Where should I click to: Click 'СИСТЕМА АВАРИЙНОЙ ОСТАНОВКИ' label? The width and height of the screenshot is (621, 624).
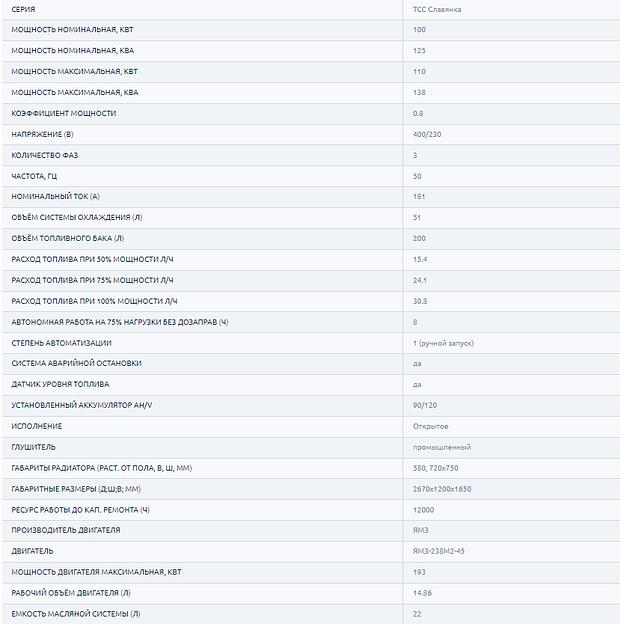click(x=76, y=363)
